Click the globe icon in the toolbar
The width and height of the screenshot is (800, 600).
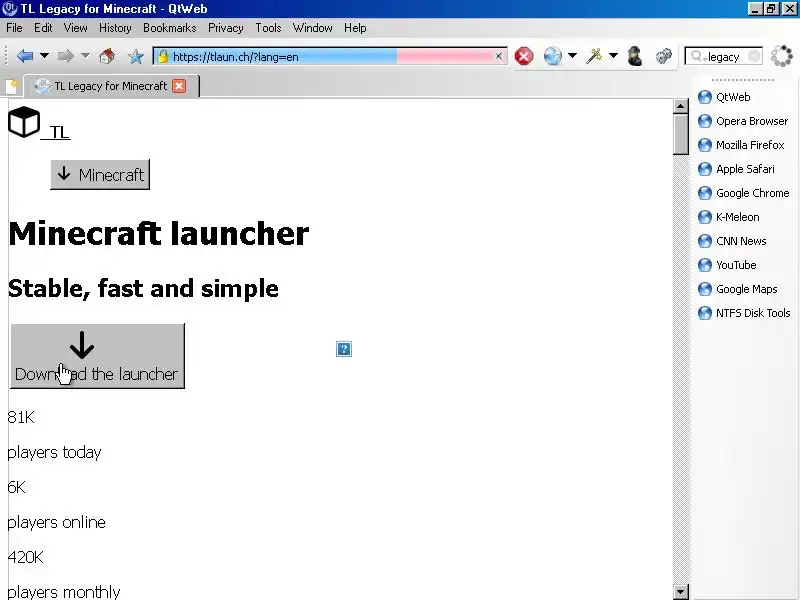(553, 56)
